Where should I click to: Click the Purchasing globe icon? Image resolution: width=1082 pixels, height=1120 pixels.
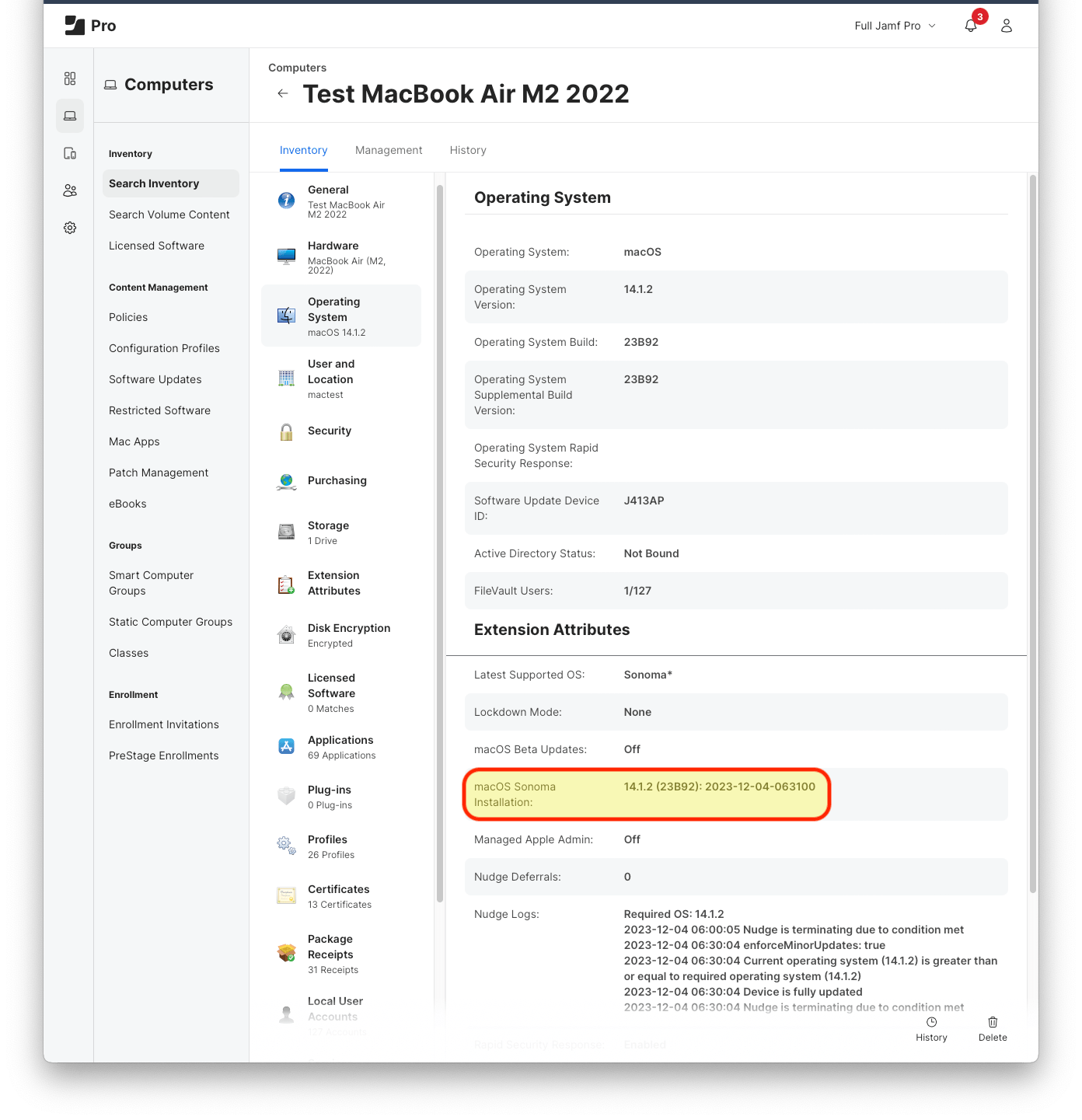[x=286, y=482]
